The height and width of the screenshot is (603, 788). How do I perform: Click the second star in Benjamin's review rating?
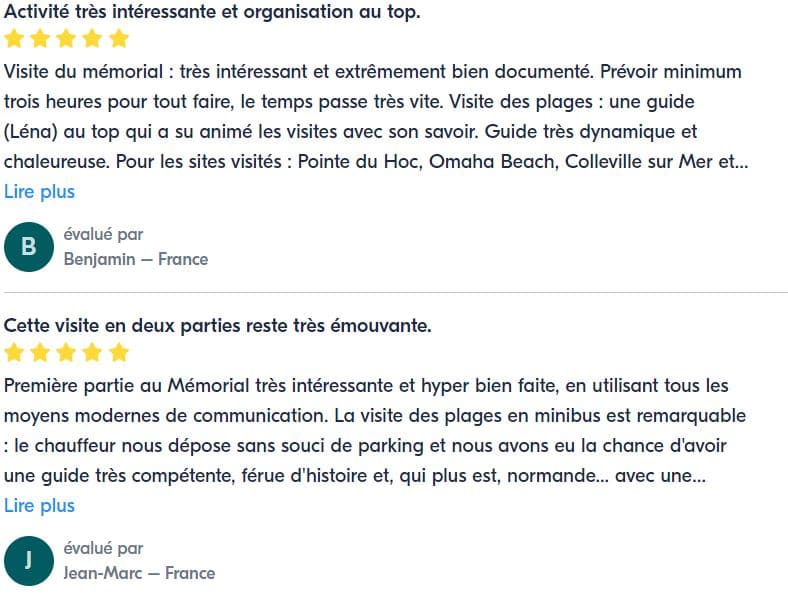tap(41, 39)
